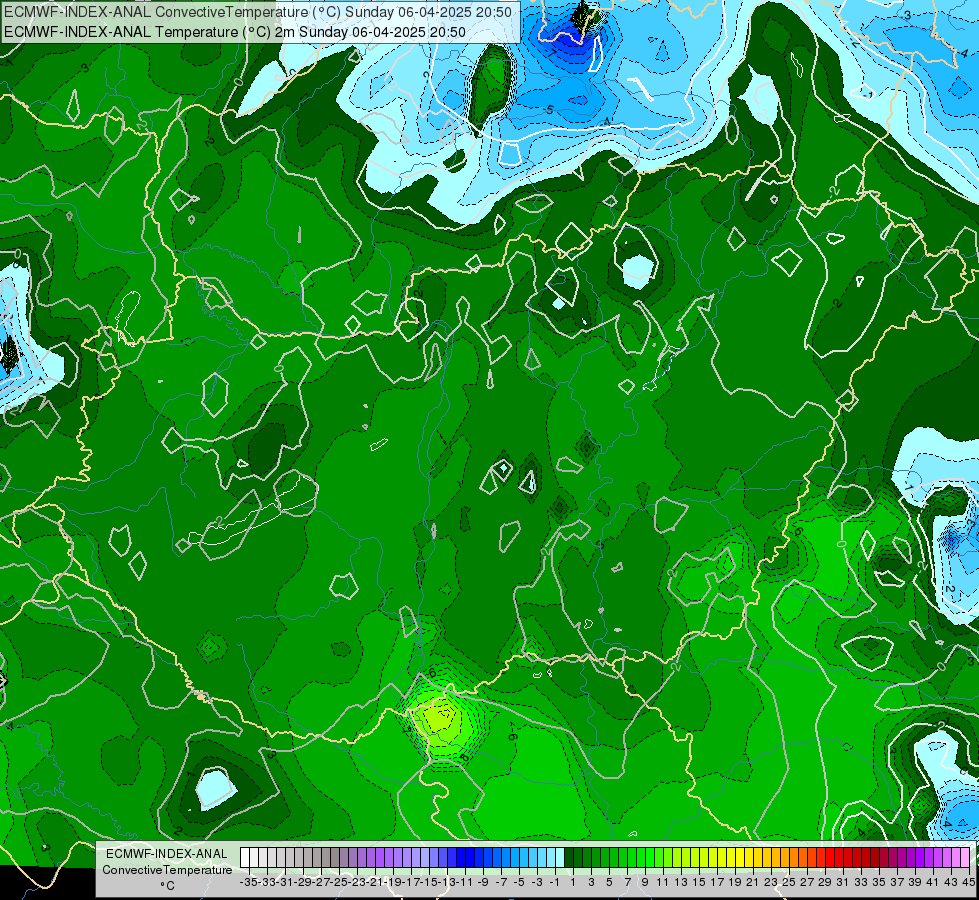This screenshot has height=900, width=979.
Task: Click the 33 value on the legend scale
Action: pyautogui.click(x=861, y=882)
